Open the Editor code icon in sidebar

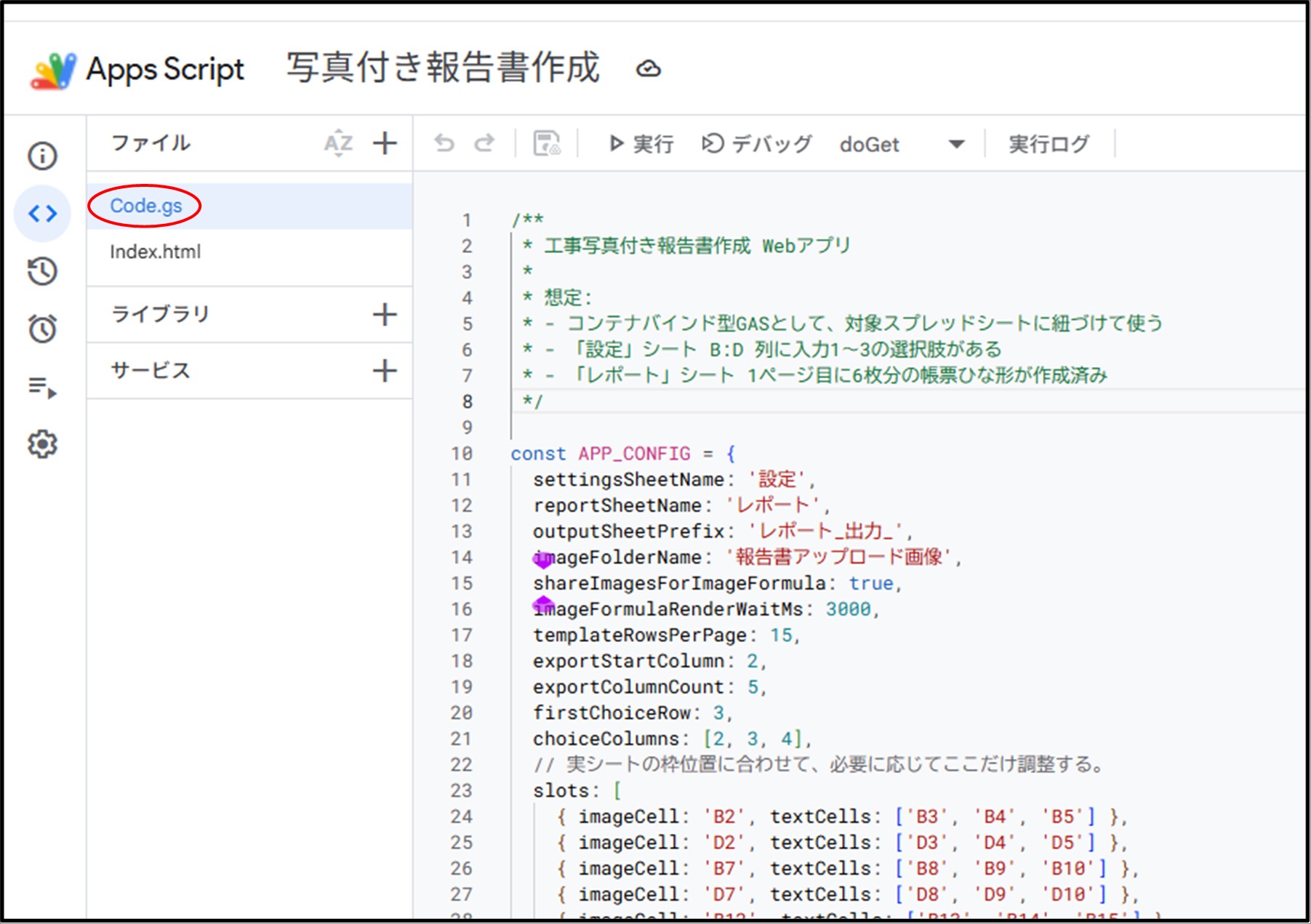click(42, 213)
